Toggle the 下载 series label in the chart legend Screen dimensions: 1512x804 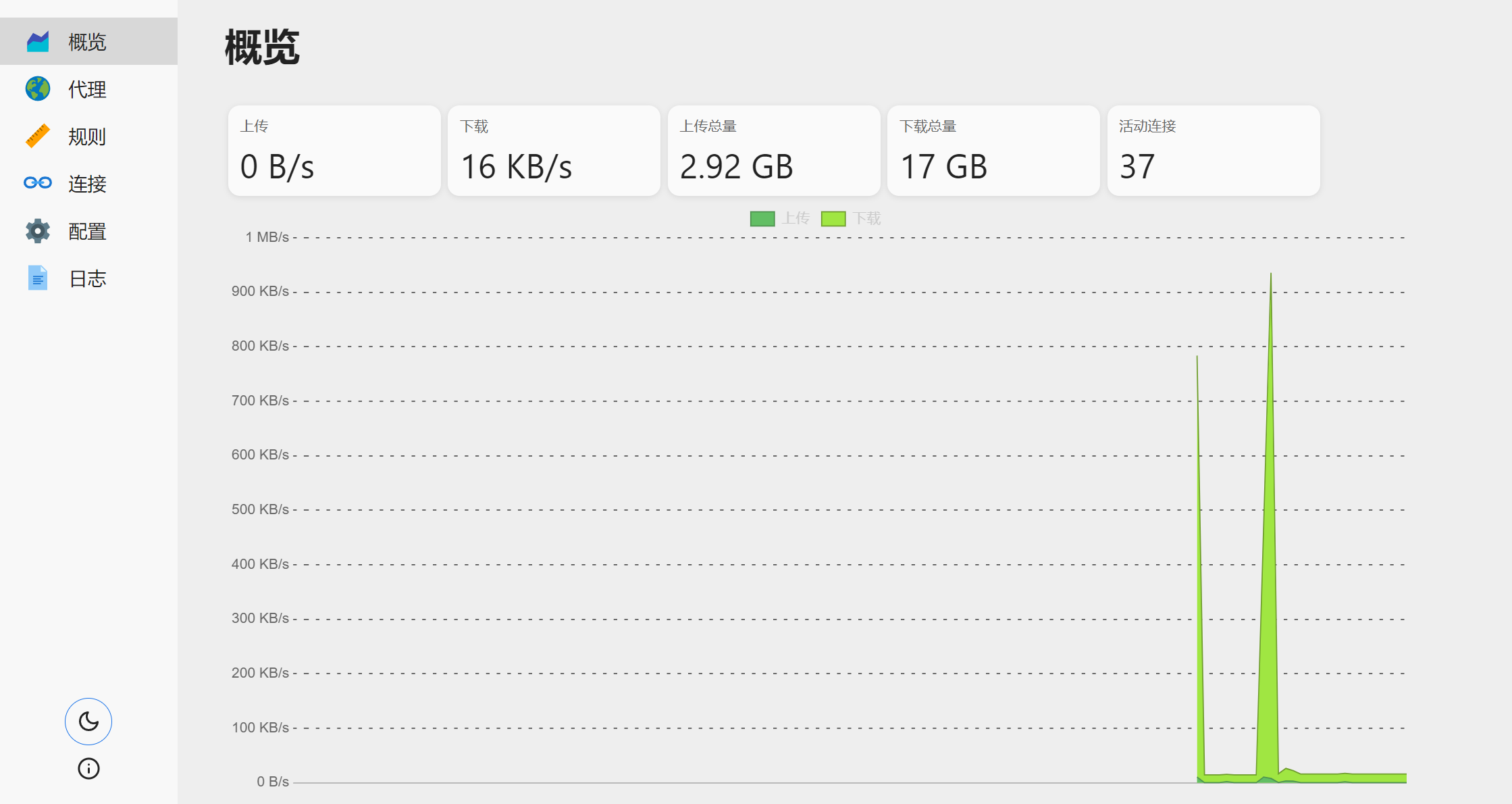point(866,219)
